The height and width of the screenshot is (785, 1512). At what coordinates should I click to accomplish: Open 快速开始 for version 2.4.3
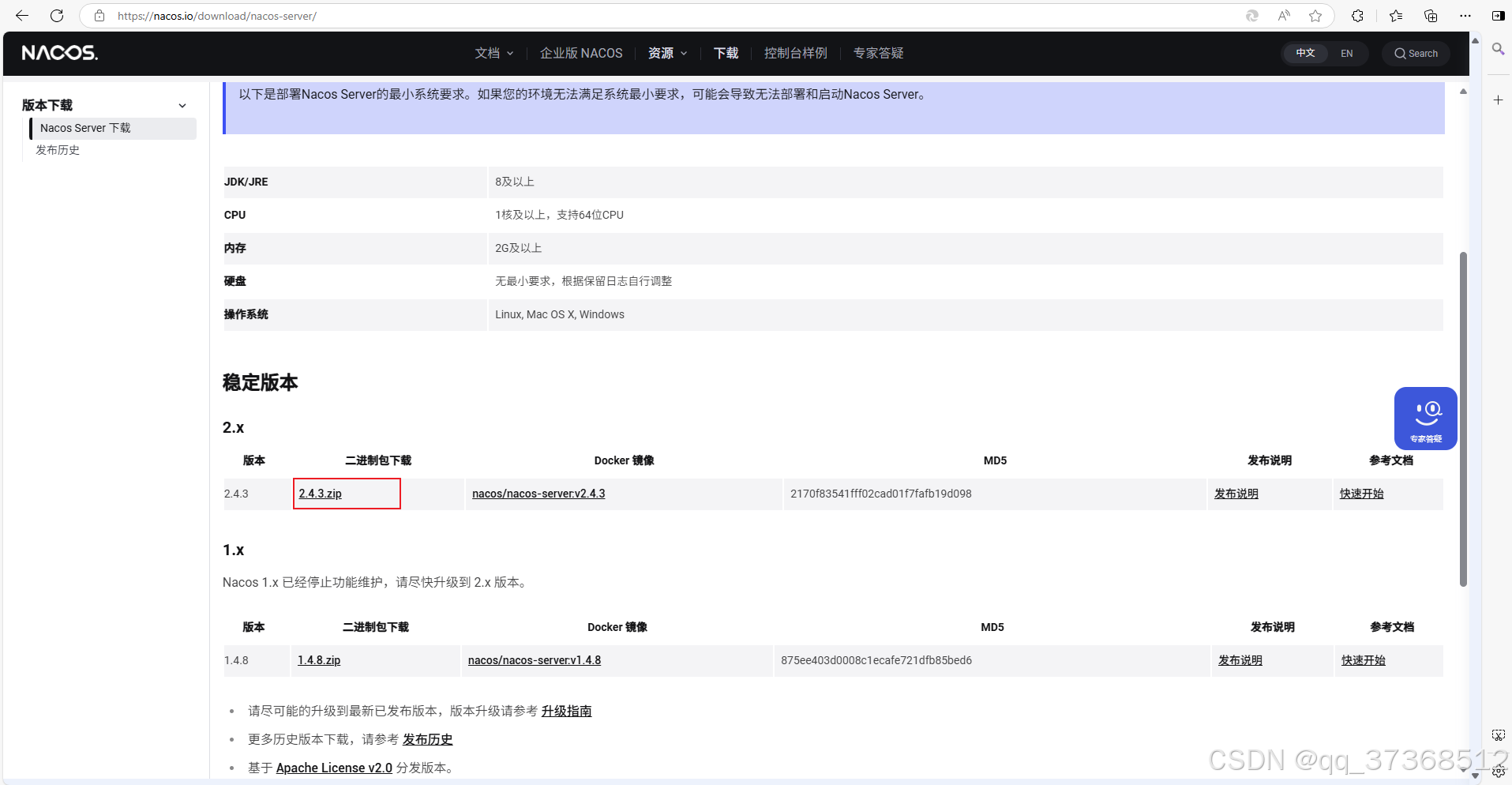click(1362, 494)
